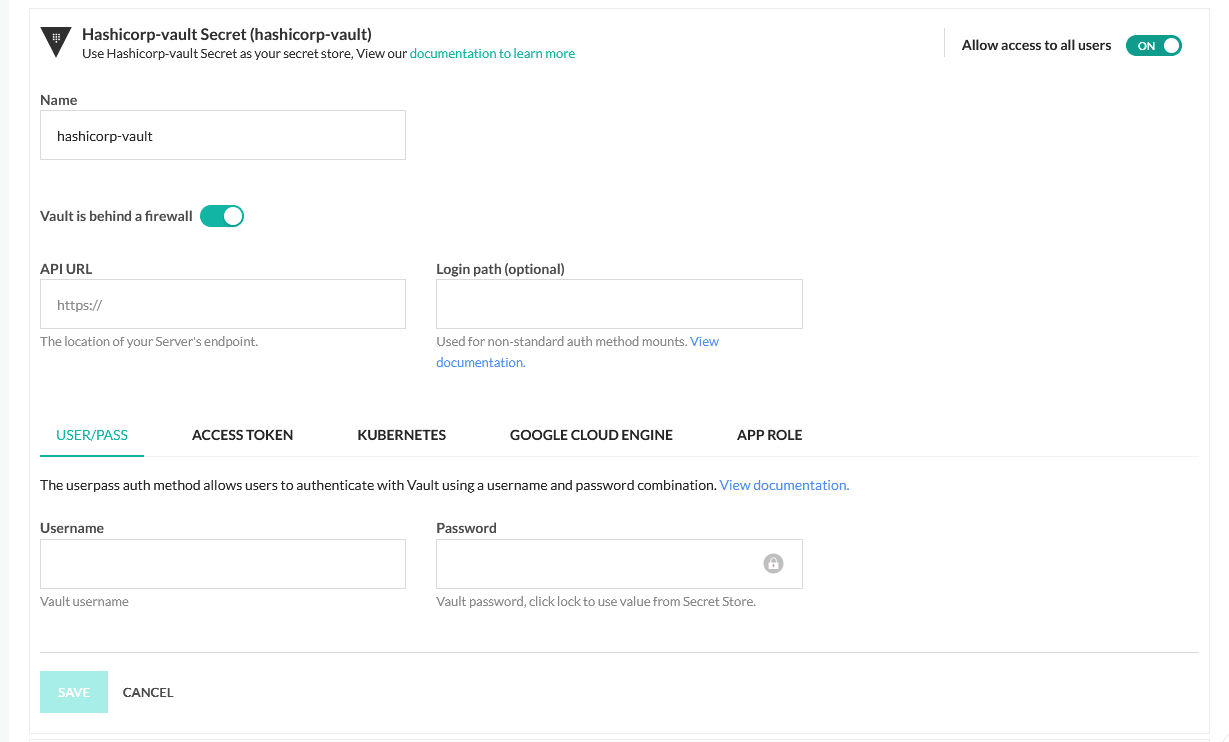The width and height of the screenshot is (1229, 742).
Task: Click the lock icon in Password field
Action: click(x=773, y=563)
